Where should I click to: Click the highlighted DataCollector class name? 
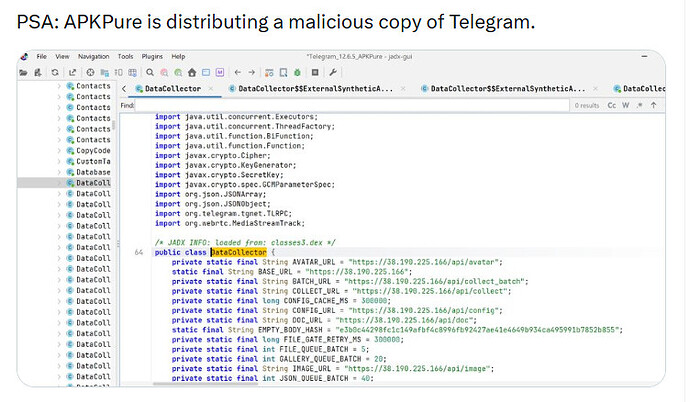tap(239, 252)
